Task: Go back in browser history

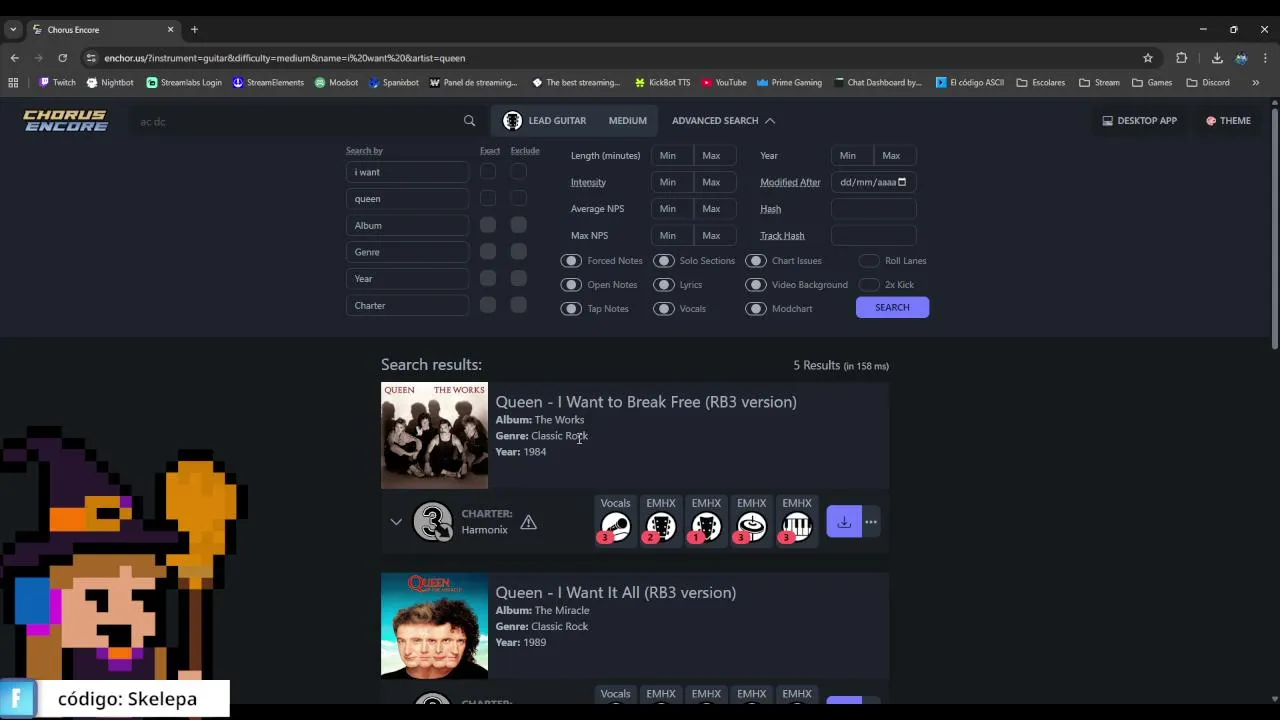Action: (14, 58)
